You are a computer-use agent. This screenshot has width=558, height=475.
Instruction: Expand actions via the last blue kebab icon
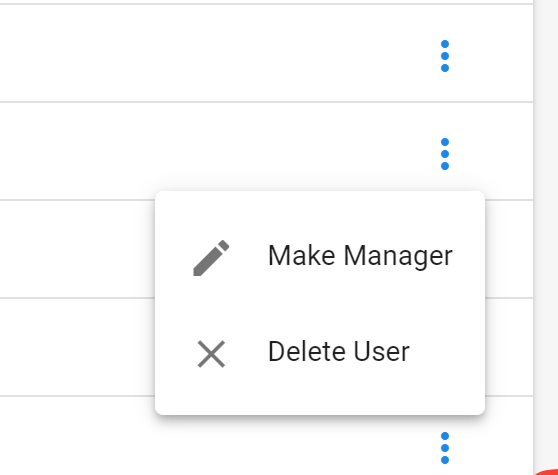444,448
